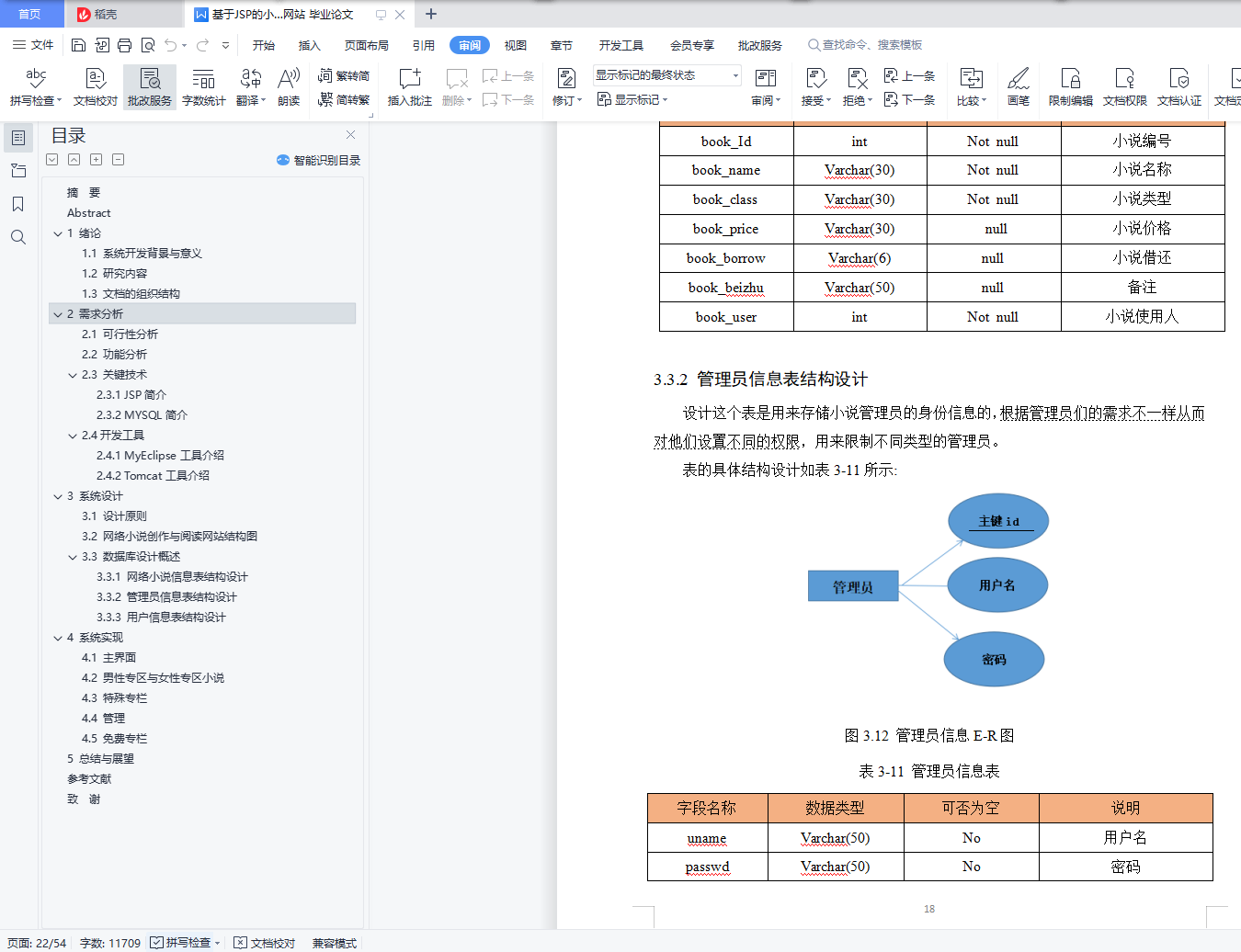Click the 管理员 entity box in the E-R diagram
This screenshot has height=952, width=1241.
coord(853,586)
